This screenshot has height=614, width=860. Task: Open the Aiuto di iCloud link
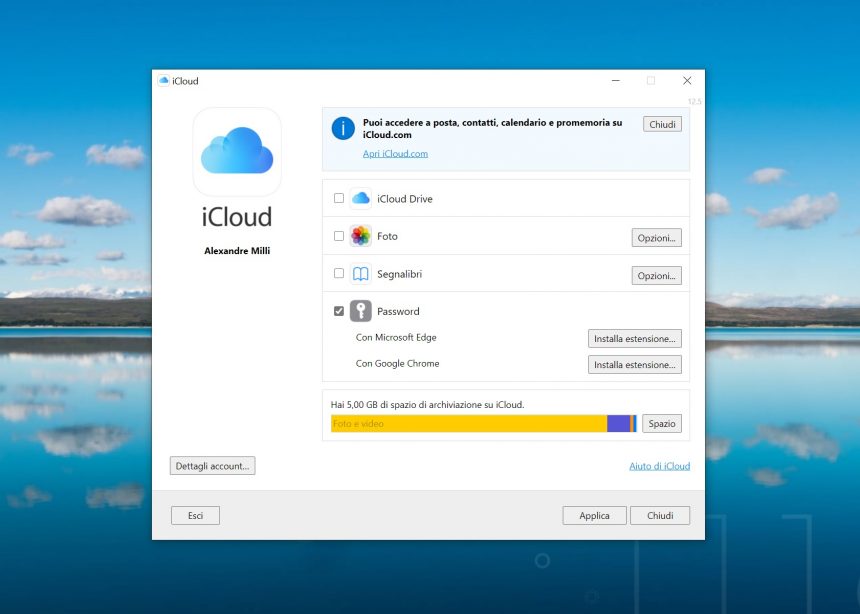(659, 466)
